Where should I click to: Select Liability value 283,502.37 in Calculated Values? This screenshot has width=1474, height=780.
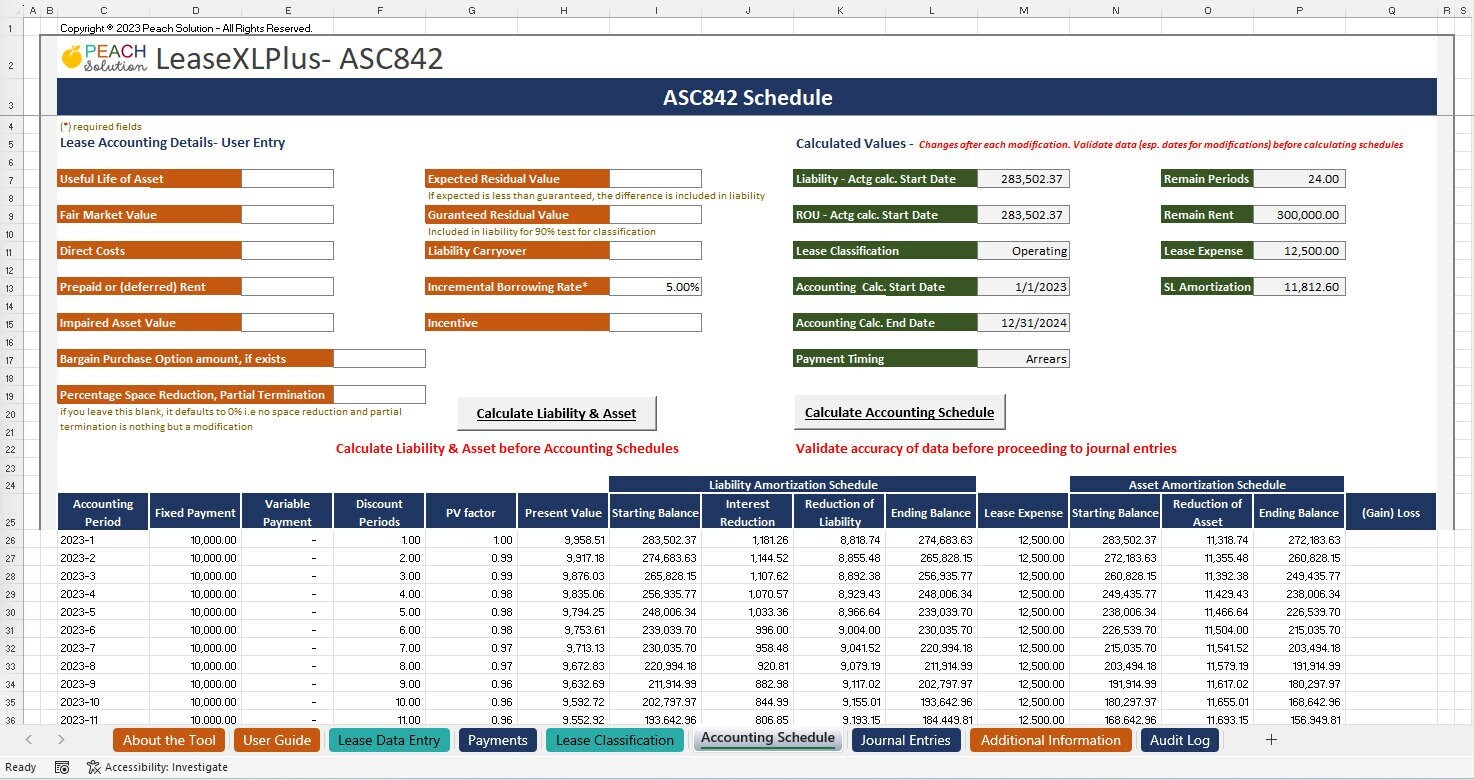pos(1023,179)
